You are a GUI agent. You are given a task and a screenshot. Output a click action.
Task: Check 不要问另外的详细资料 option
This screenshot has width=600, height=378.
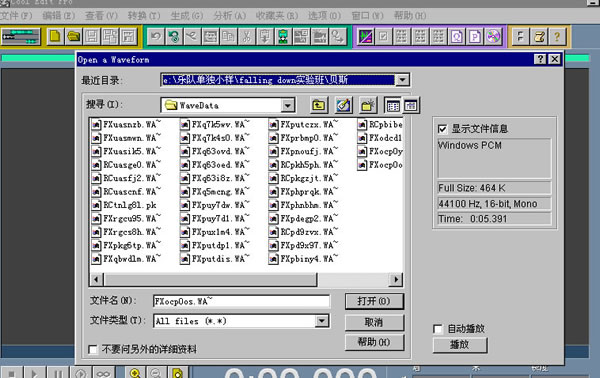(x=93, y=349)
